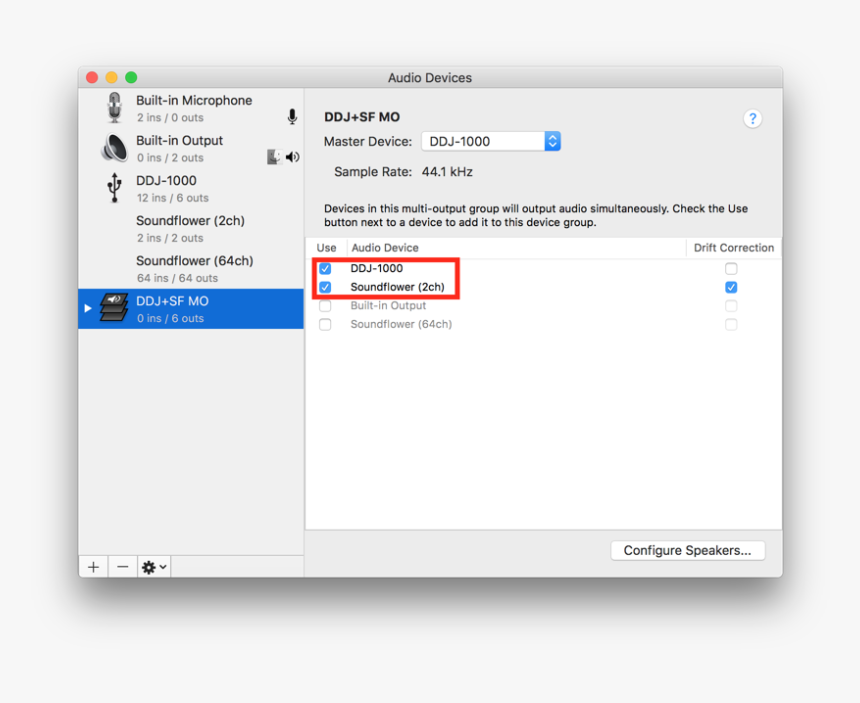The width and height of the screenshot is (860, 703).
Task: Expand the DDJ+SF MO disclosure triangle
Action: pos(88,308)
